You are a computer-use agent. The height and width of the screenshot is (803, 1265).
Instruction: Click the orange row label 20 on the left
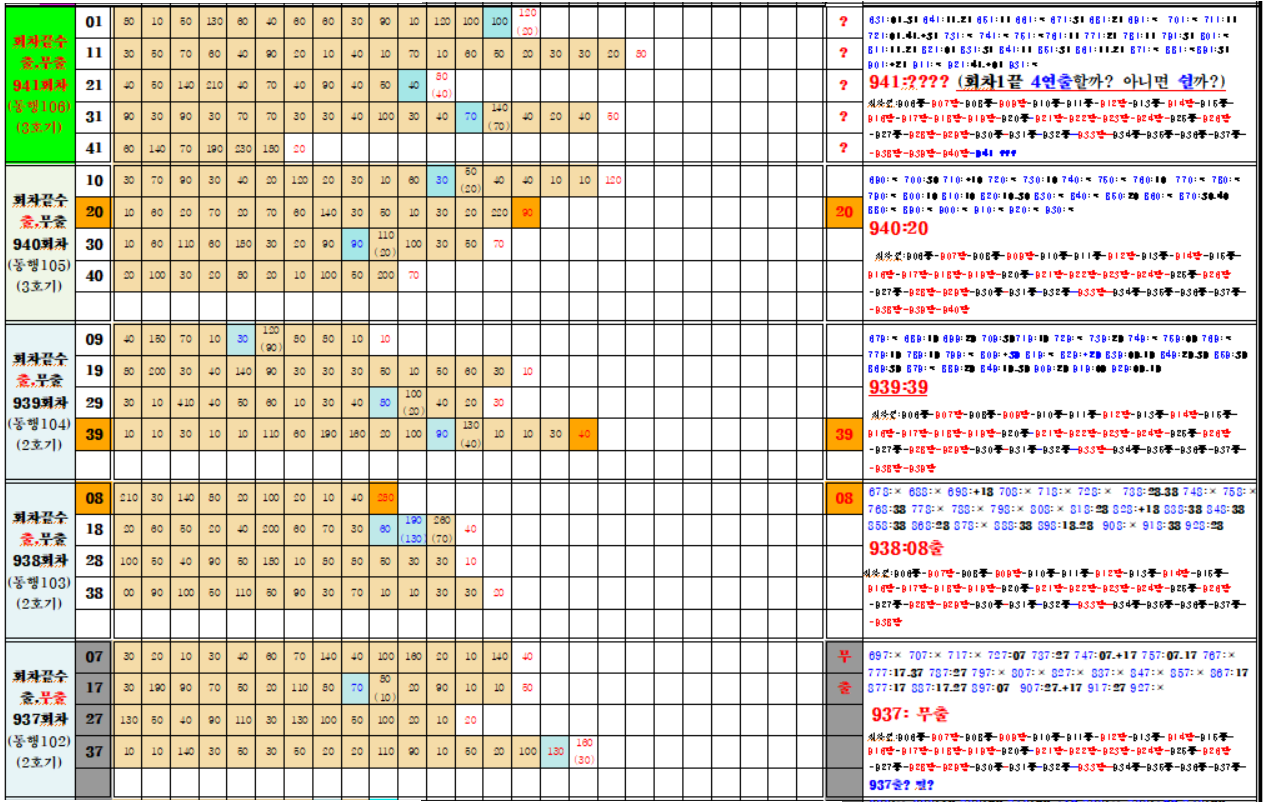tap(94, 212)
